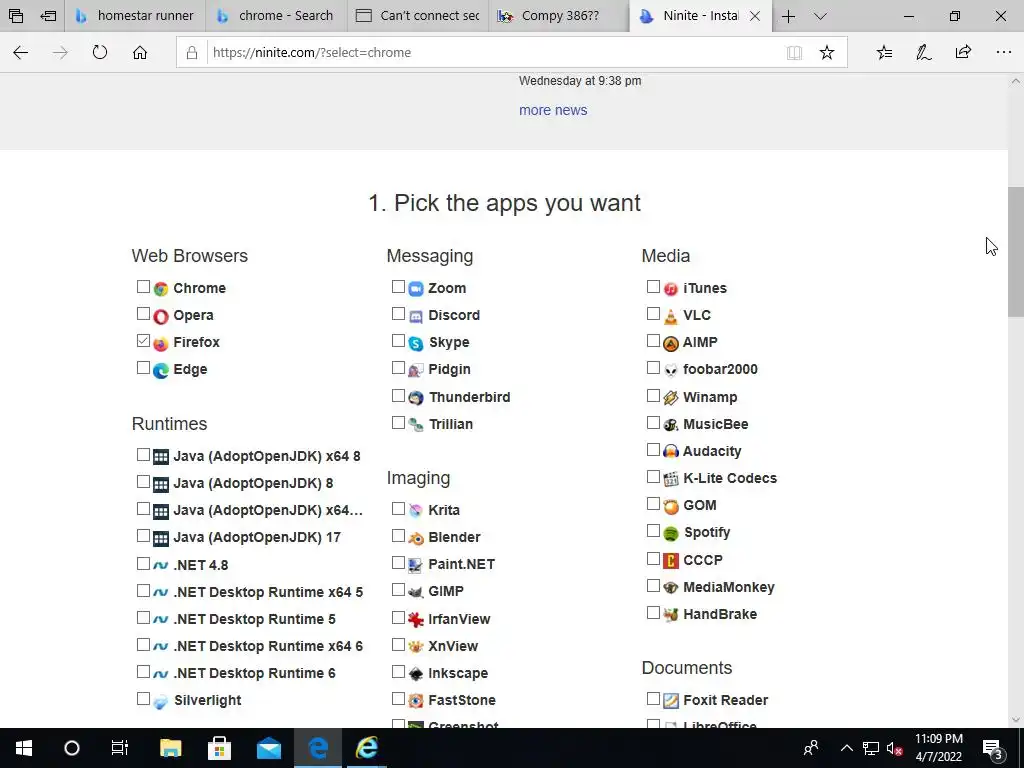Click the muted volume tray icon

click(x=895, y=748)
